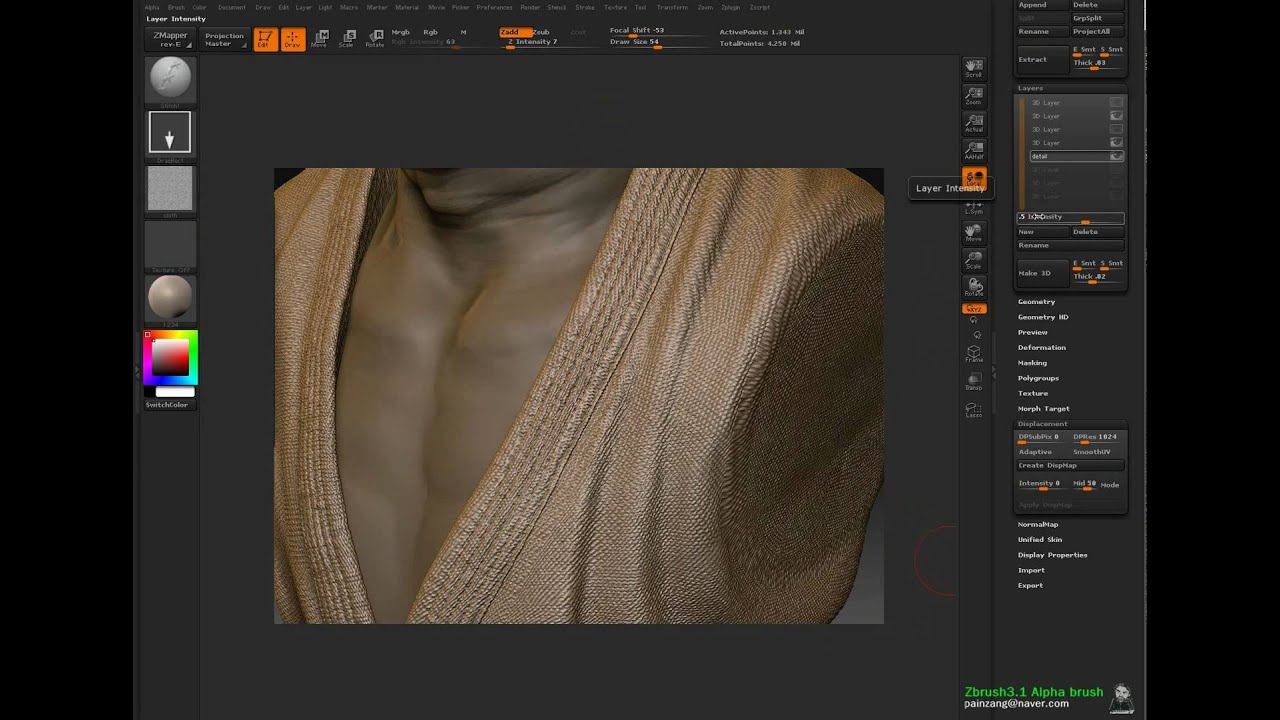
Task: Click the Extract button
Action: coord(1042,59)
